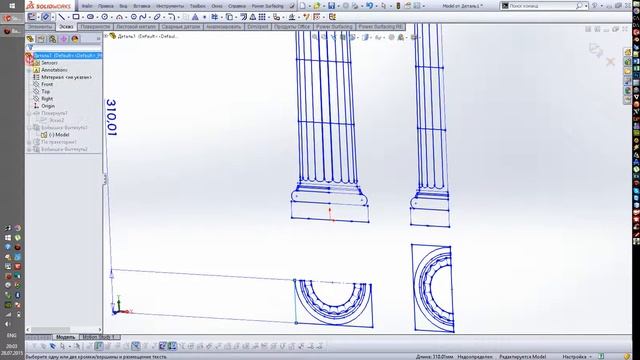Switch to the Листовой металл tab
This screenshot has height=360, width=640.
136,27
